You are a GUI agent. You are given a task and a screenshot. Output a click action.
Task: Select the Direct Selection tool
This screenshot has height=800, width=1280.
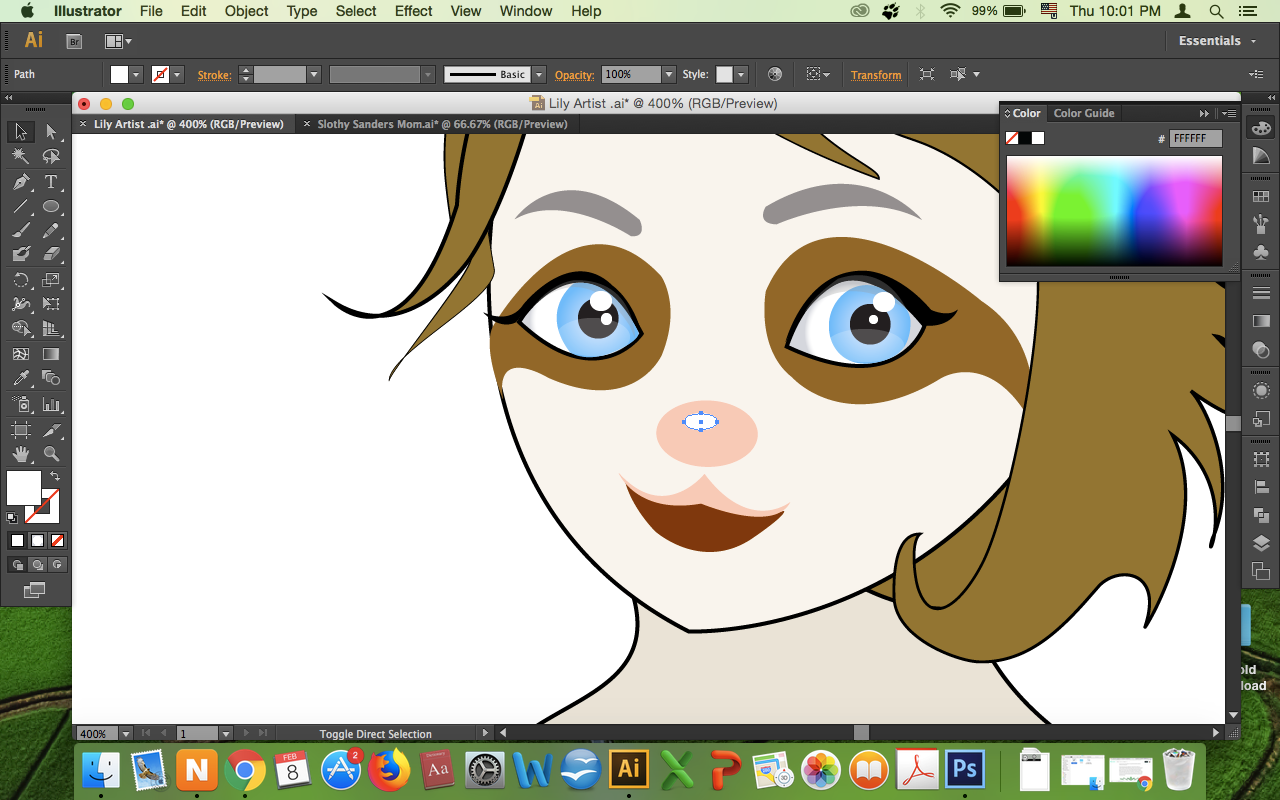pos(51,132)
